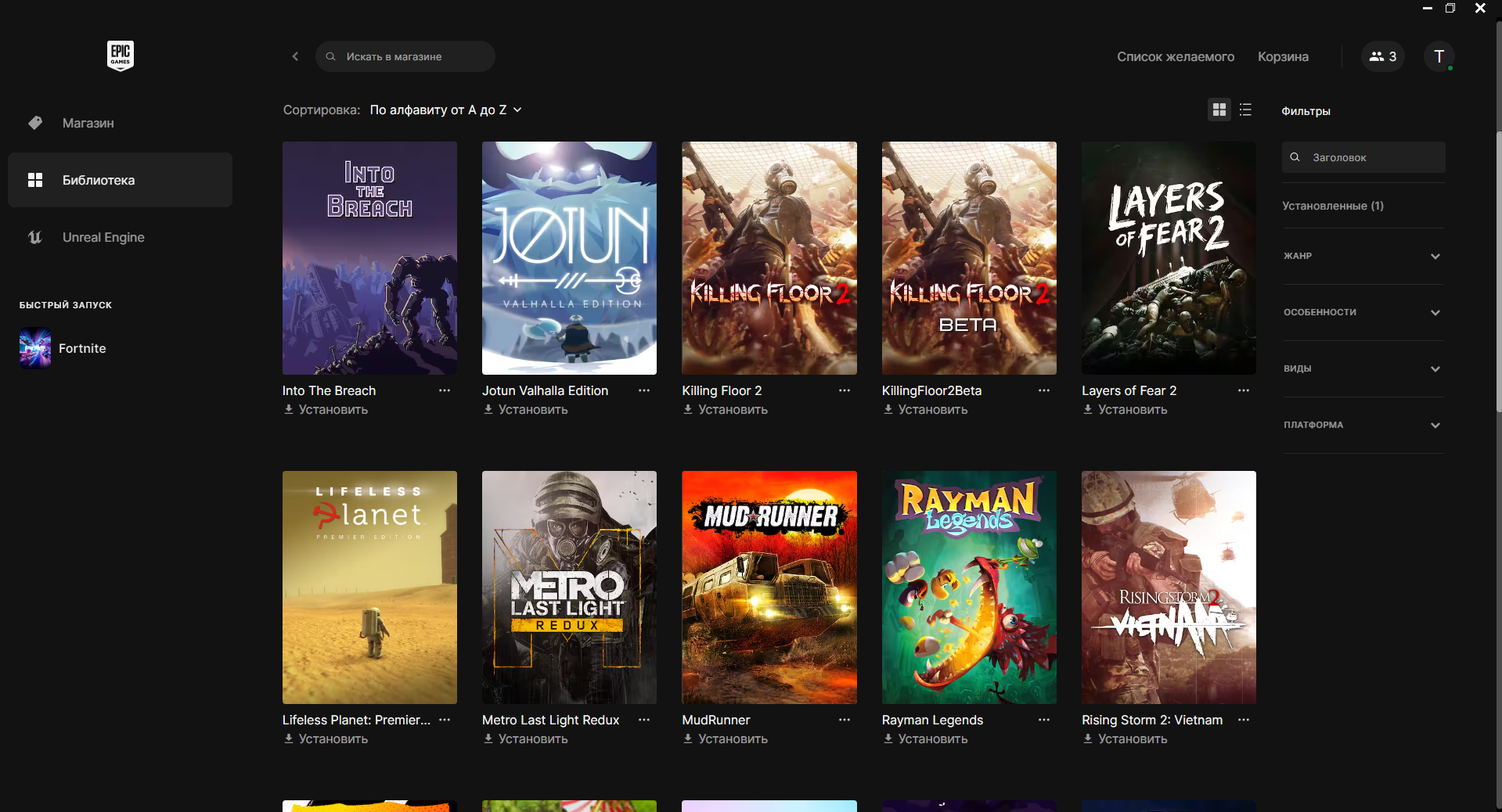Click the Фильтры heading

1306,111
